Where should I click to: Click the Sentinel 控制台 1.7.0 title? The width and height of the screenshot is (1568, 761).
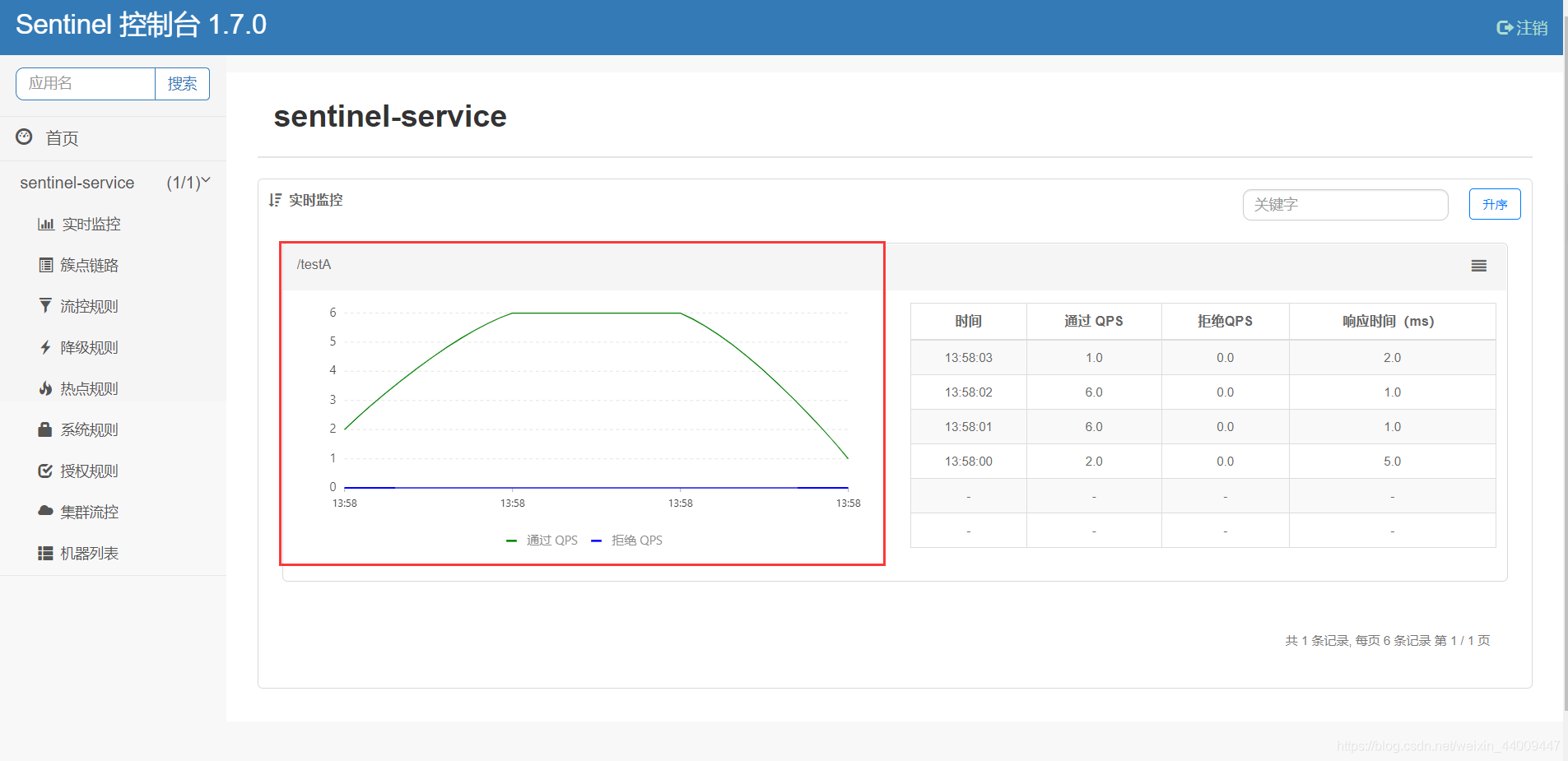point(141,25)
